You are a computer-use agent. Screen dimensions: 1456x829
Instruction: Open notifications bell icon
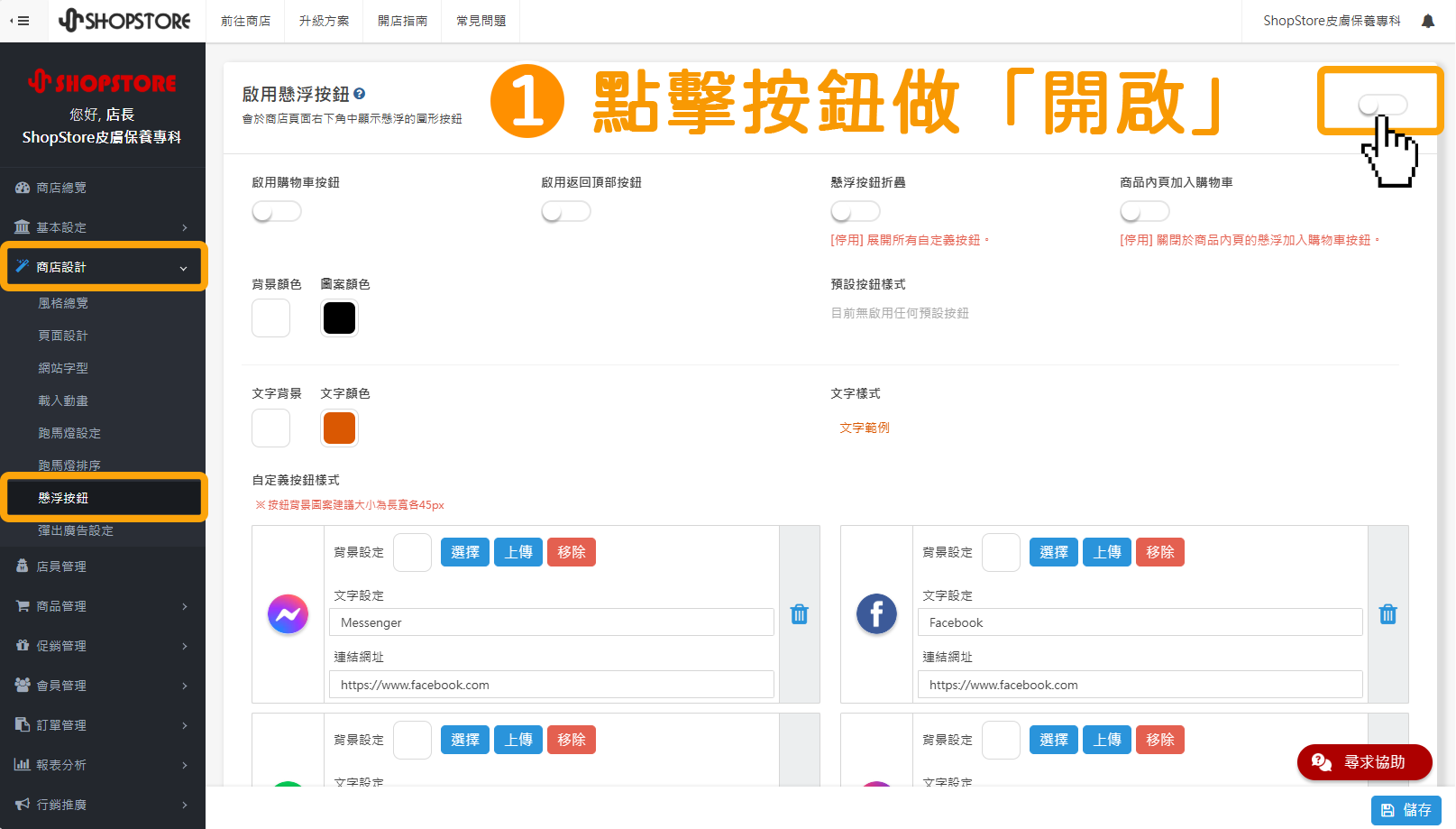pos(1428,21)
